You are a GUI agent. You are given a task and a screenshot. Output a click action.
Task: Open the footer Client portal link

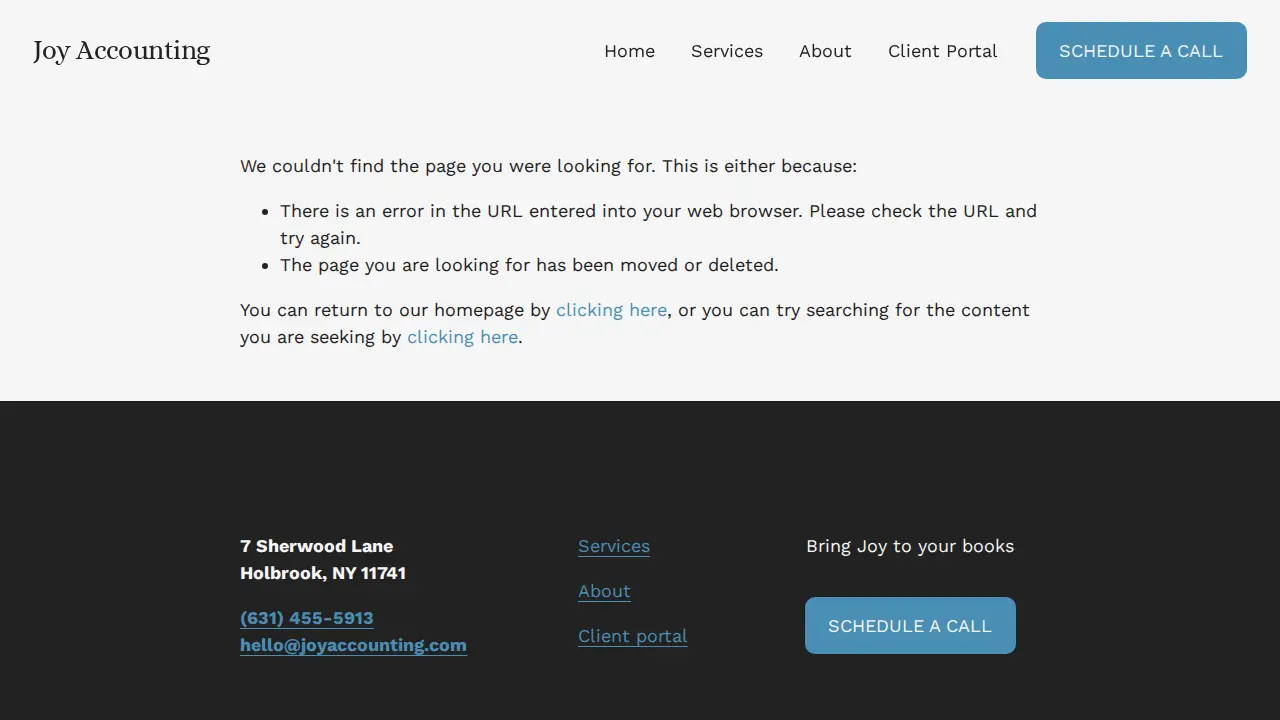[x=633, y=636]
